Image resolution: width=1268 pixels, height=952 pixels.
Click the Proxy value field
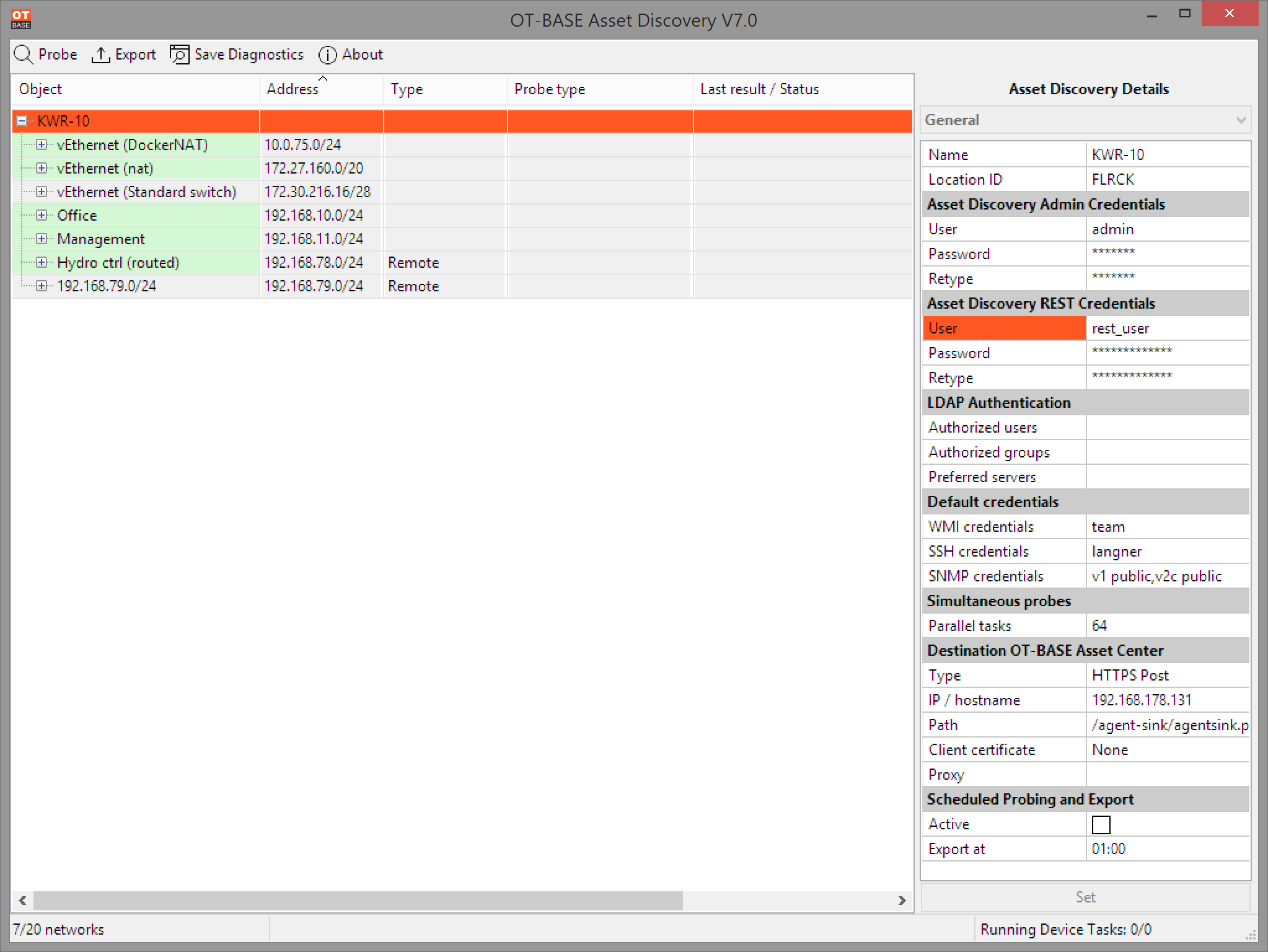pos(1168,774)
